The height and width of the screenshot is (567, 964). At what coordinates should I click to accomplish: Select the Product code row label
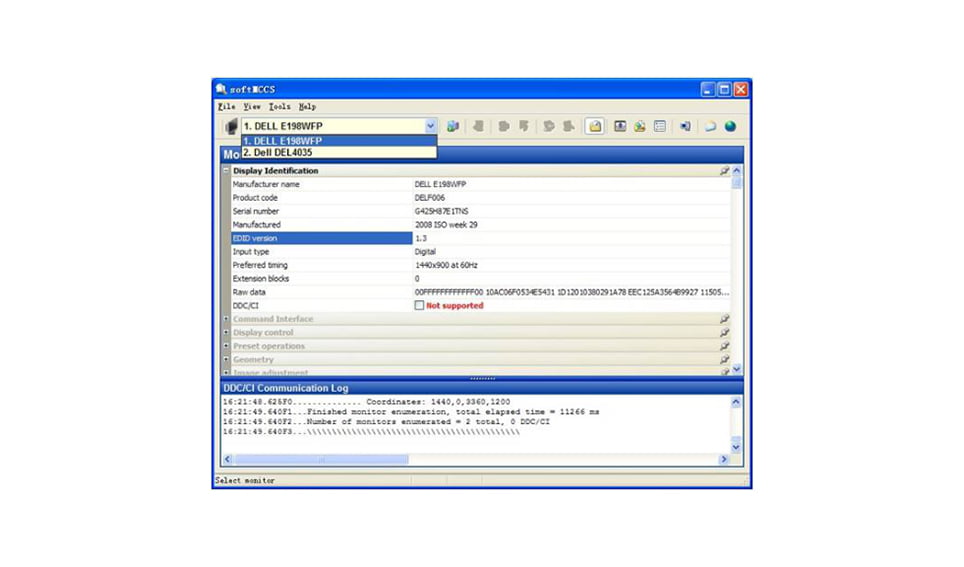tap(255, 197)
